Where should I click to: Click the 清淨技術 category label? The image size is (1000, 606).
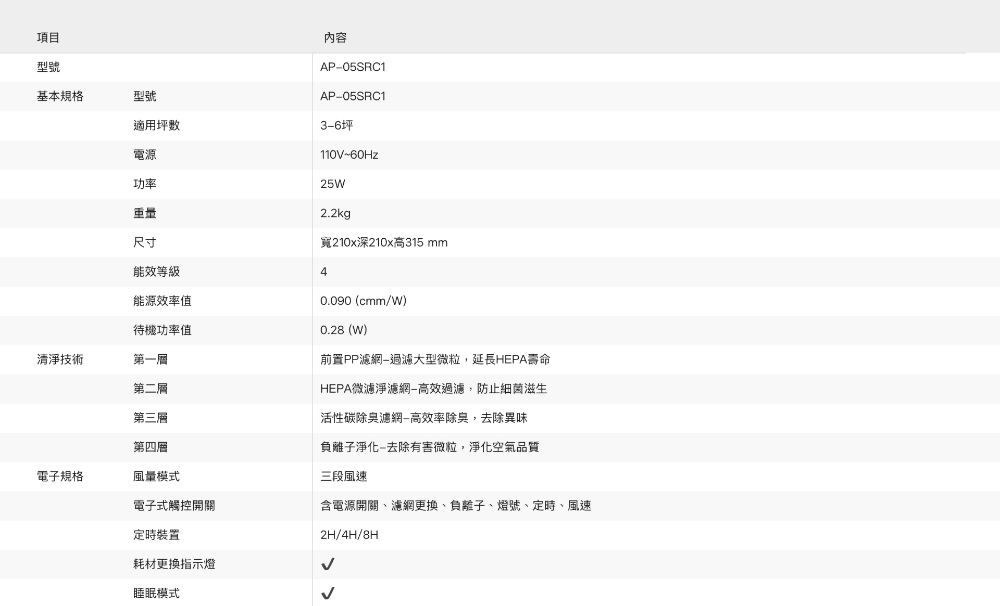tap(60, 359)
